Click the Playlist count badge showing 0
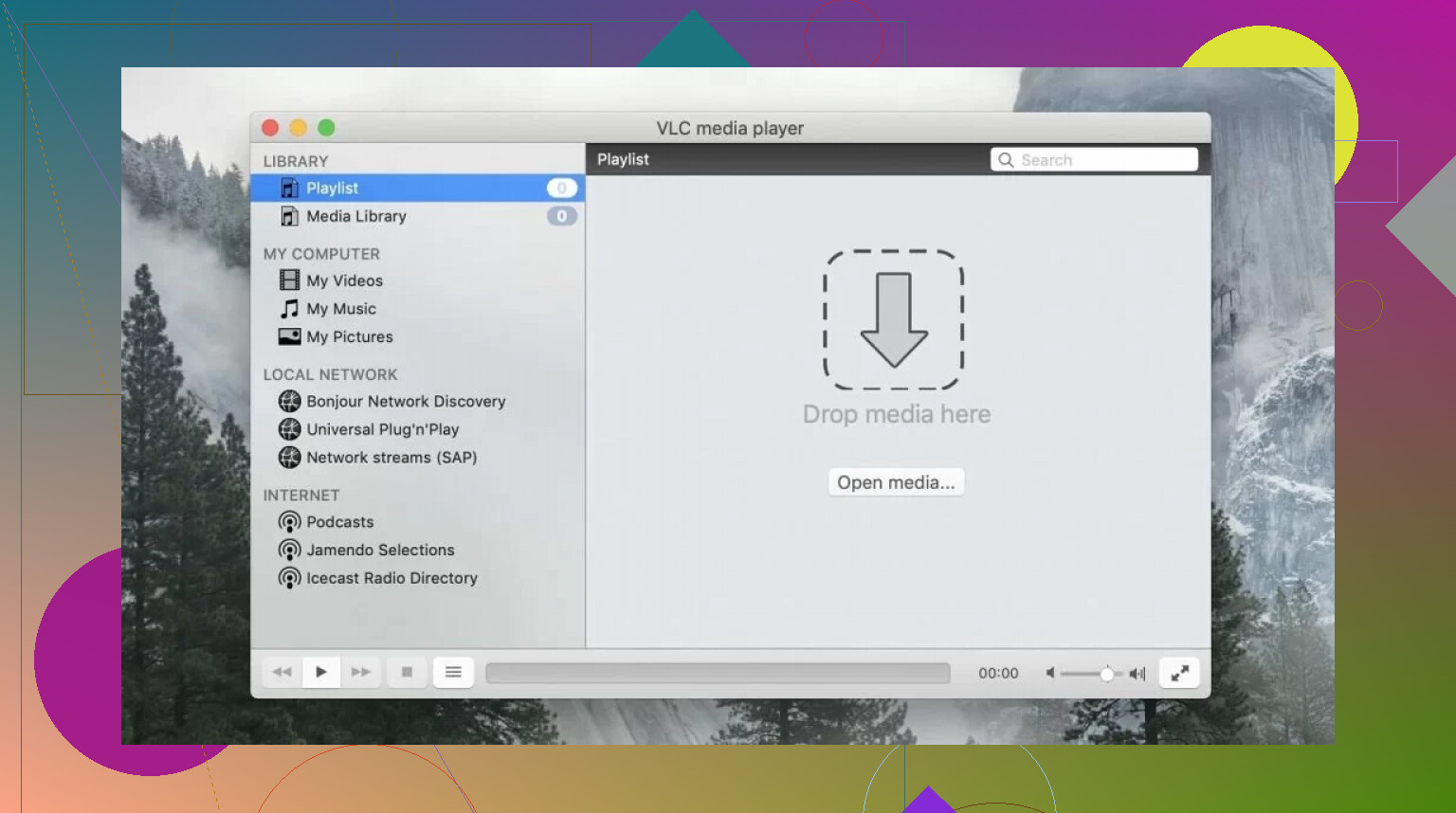 click(x=561, y=188)
